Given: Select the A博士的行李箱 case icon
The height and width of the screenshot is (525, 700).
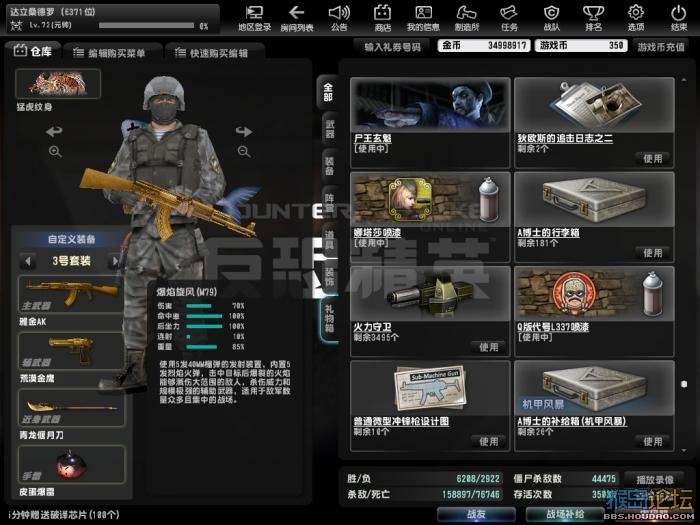Looking at the screenshot, I should tap(594, 200).
